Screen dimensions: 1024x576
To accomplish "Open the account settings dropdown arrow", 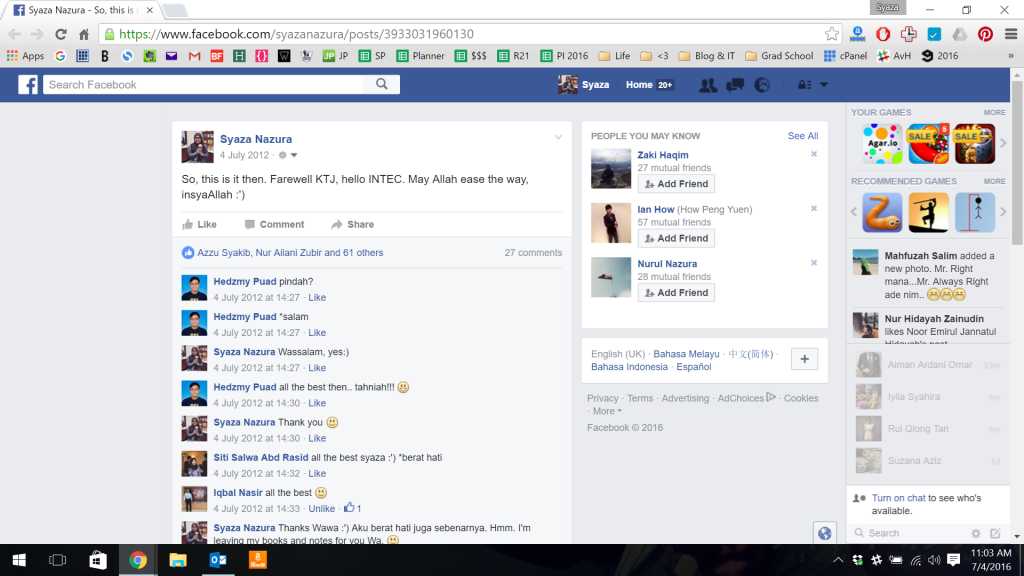I will (824, 85).
